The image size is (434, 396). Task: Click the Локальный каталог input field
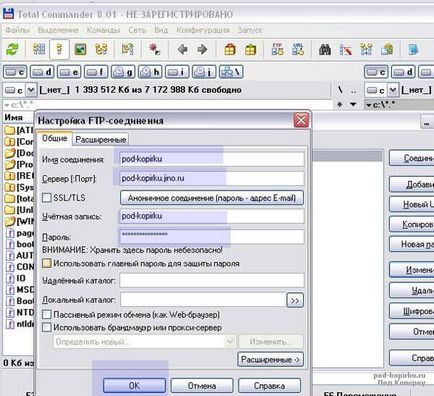[203, 300]
